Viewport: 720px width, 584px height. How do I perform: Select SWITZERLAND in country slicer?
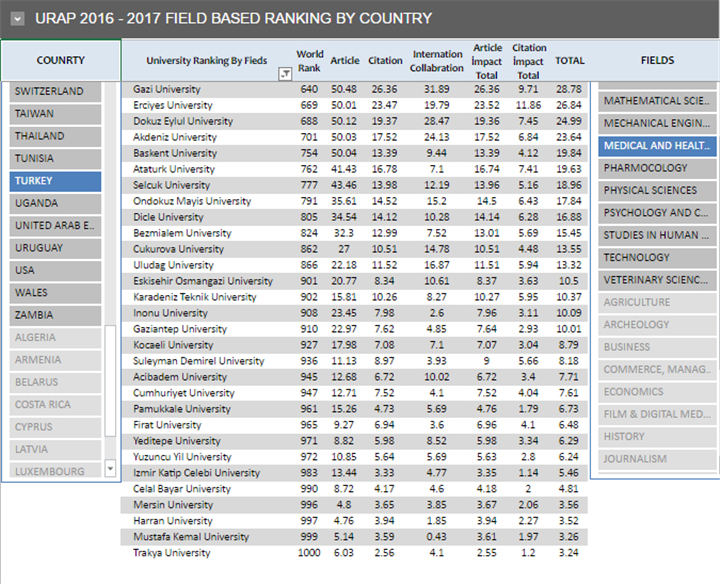[55, 91]
